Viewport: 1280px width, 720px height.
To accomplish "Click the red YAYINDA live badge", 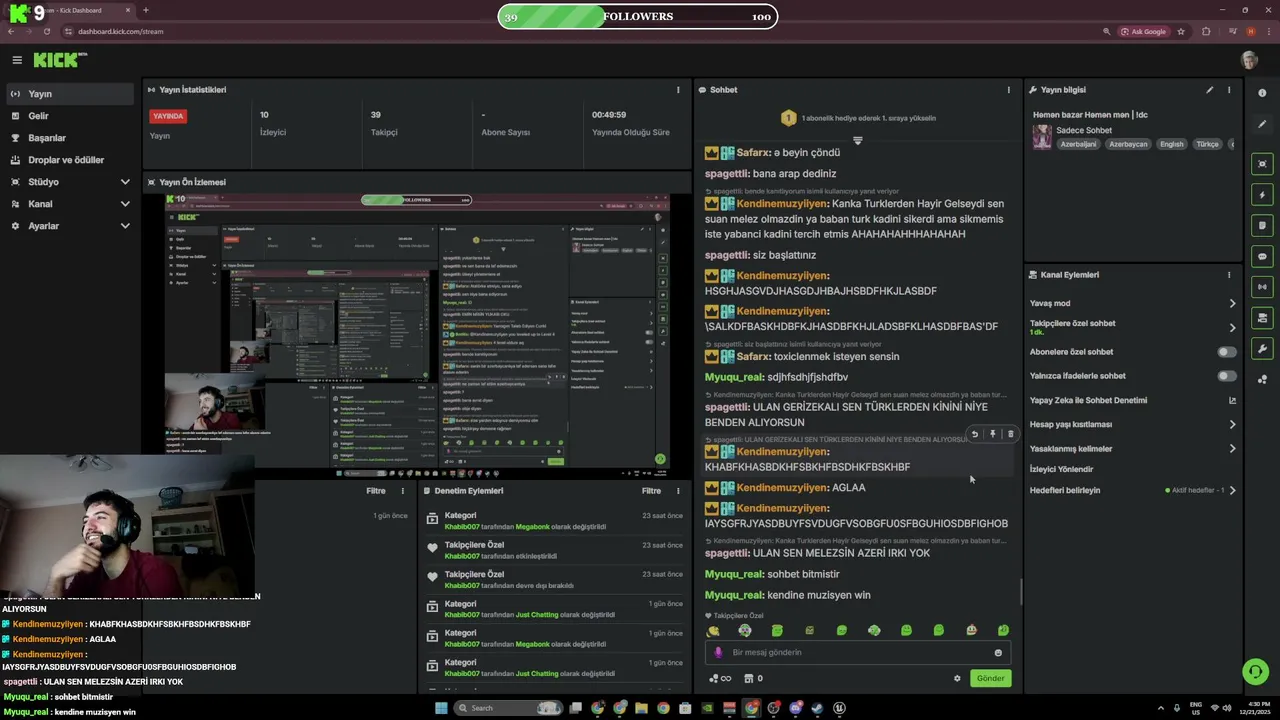I will click(x=168, y=116).
